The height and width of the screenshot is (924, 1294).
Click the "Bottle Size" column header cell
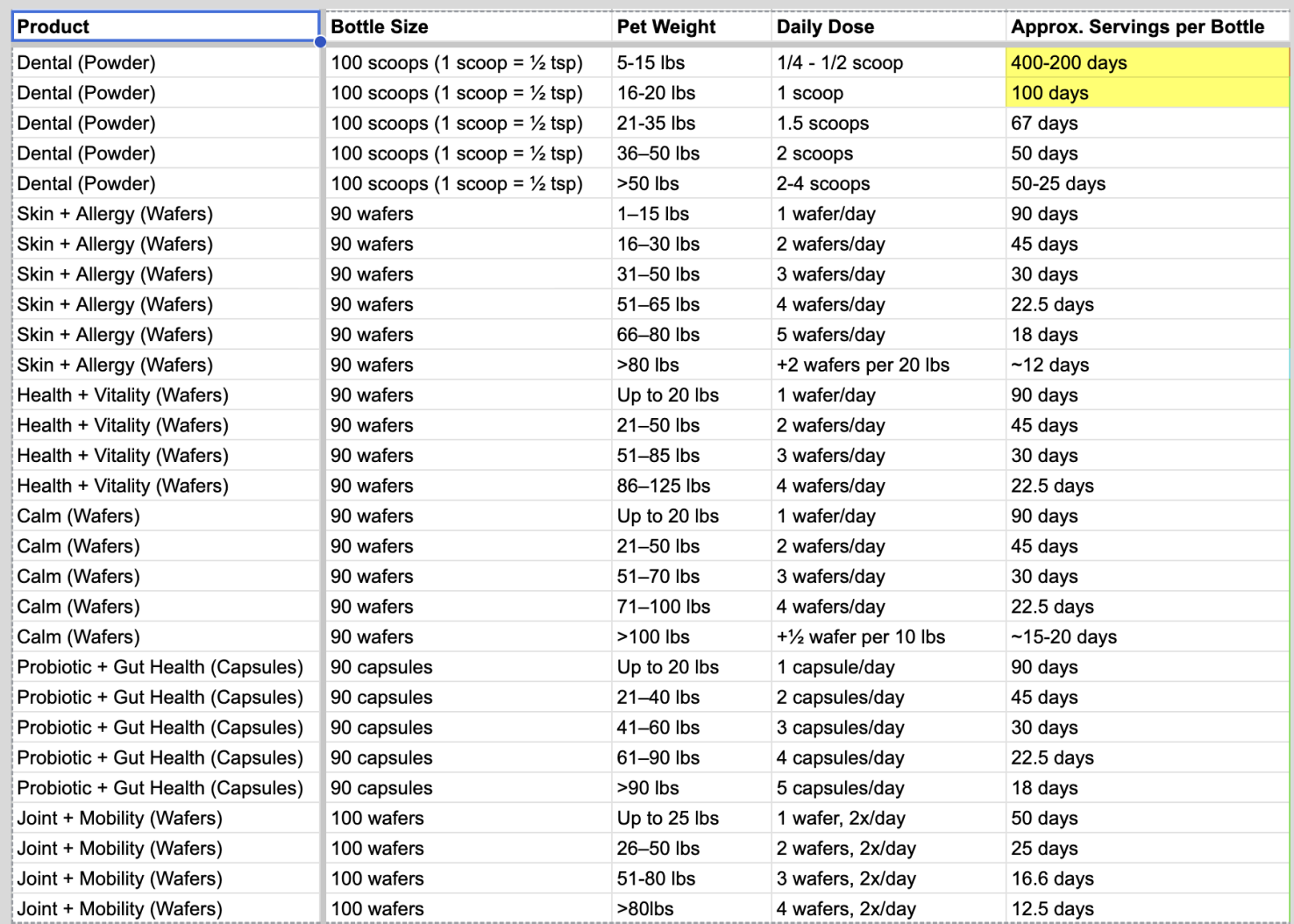click(468, 26)
